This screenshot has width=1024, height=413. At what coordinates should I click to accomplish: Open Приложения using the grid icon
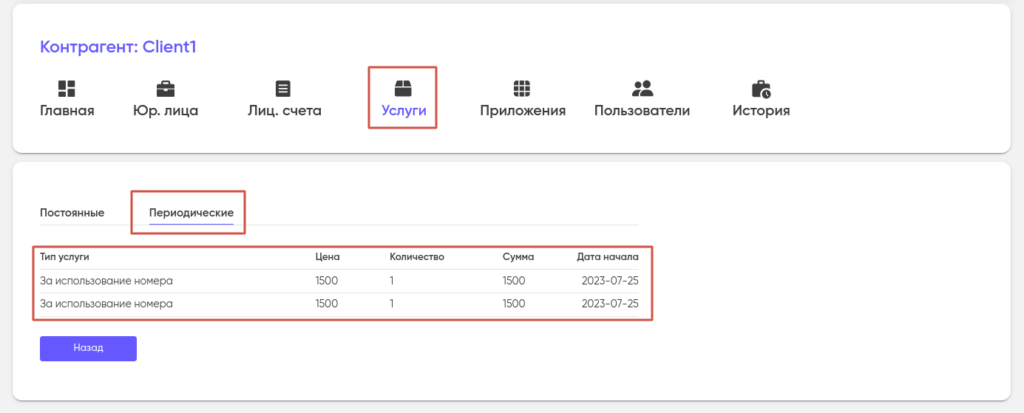pyautogui.click(x=522, y=88)
